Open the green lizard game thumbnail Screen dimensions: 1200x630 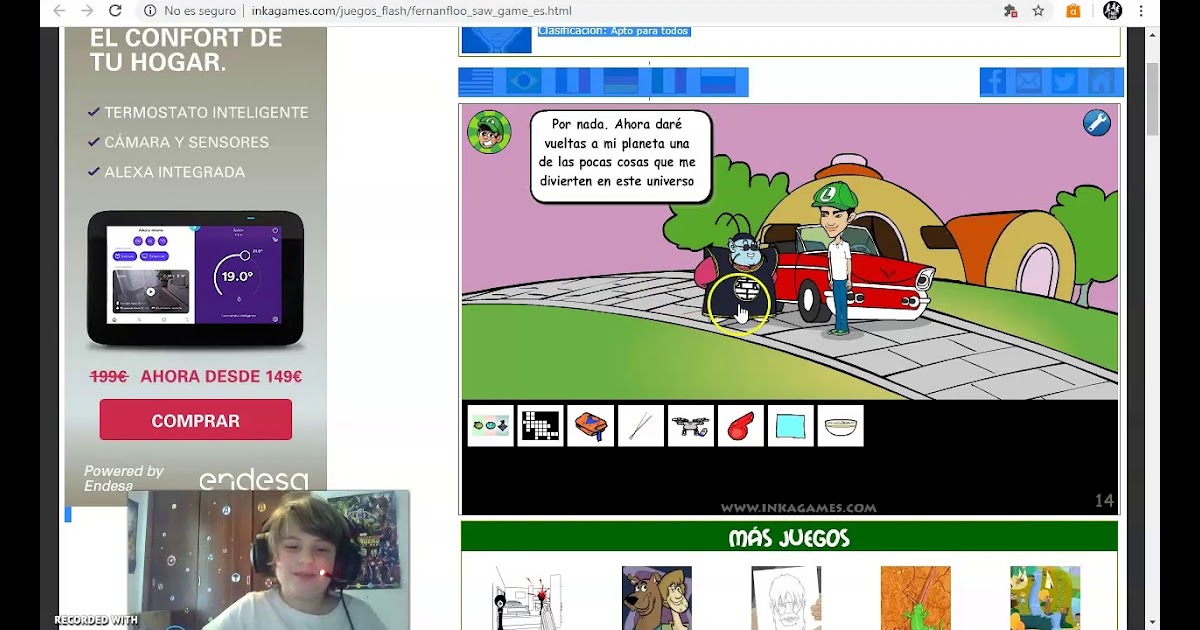(916, 598)
